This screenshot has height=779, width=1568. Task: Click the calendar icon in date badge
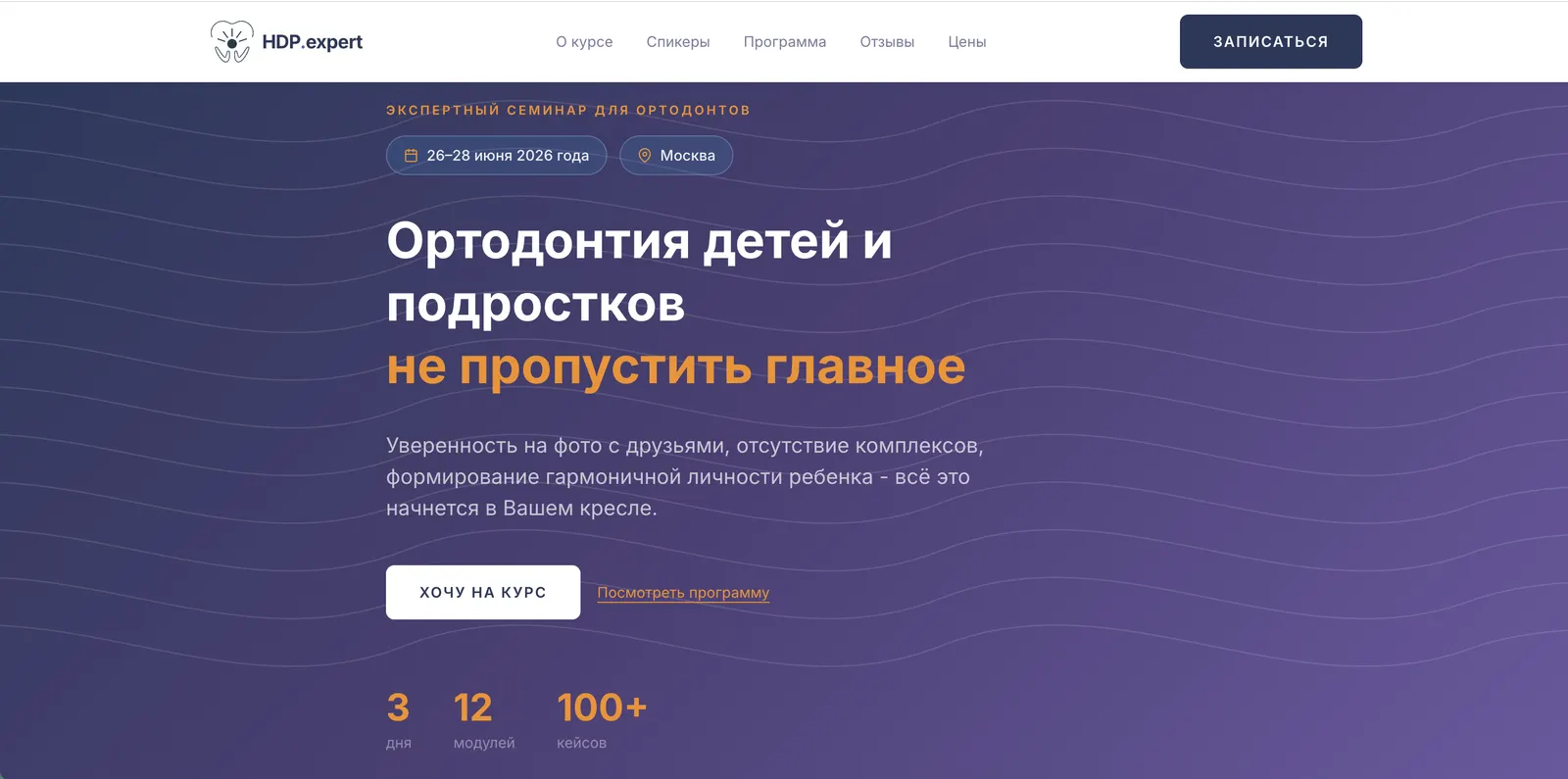[x=412, y=156]
